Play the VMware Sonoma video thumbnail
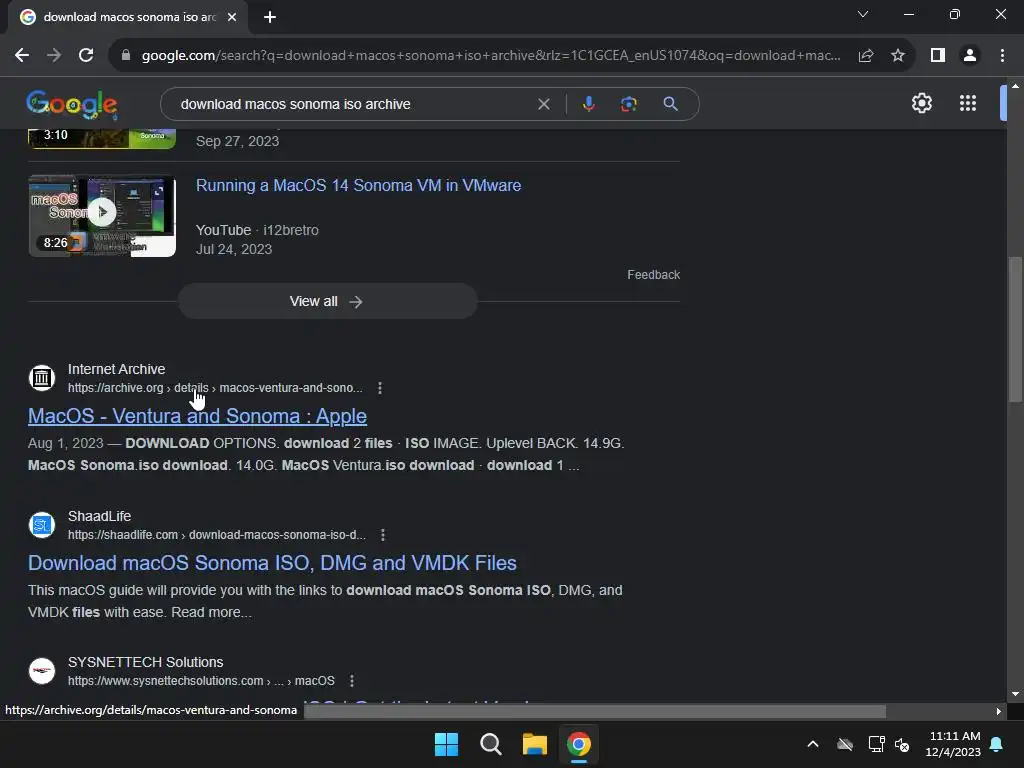1024x768 pixels. 102,216
